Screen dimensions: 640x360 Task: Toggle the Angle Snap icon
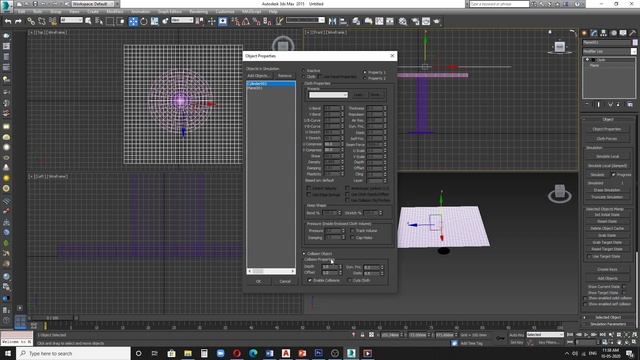pos(246,21)
